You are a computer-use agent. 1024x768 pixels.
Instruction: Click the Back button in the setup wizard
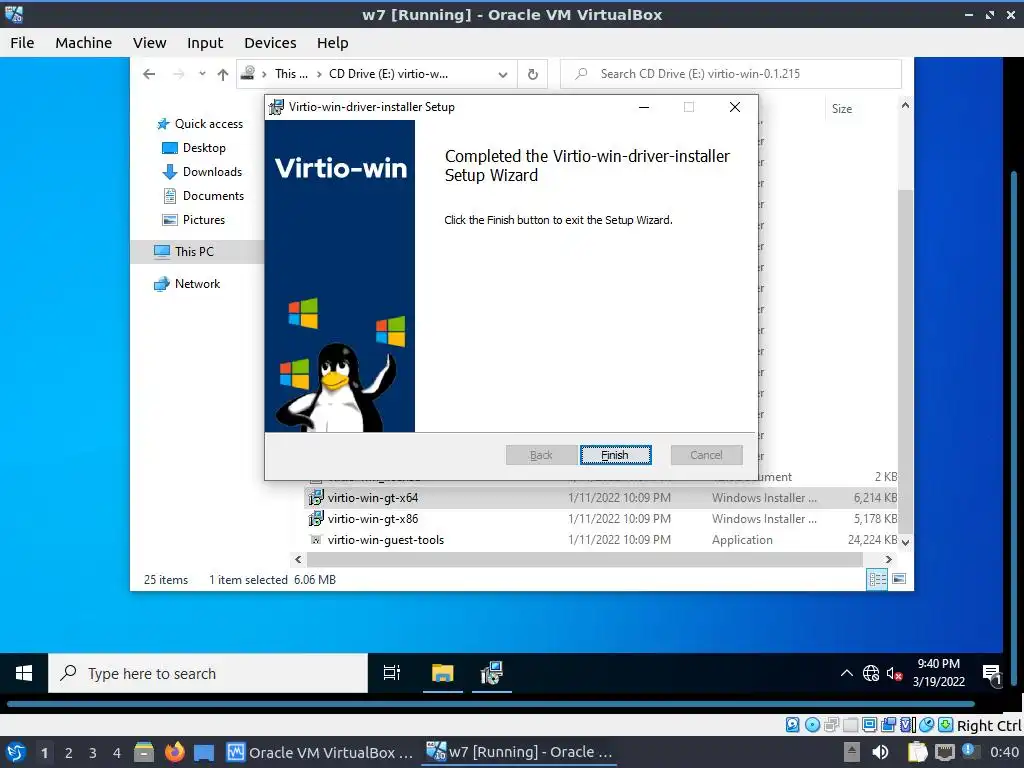point(541,455)
